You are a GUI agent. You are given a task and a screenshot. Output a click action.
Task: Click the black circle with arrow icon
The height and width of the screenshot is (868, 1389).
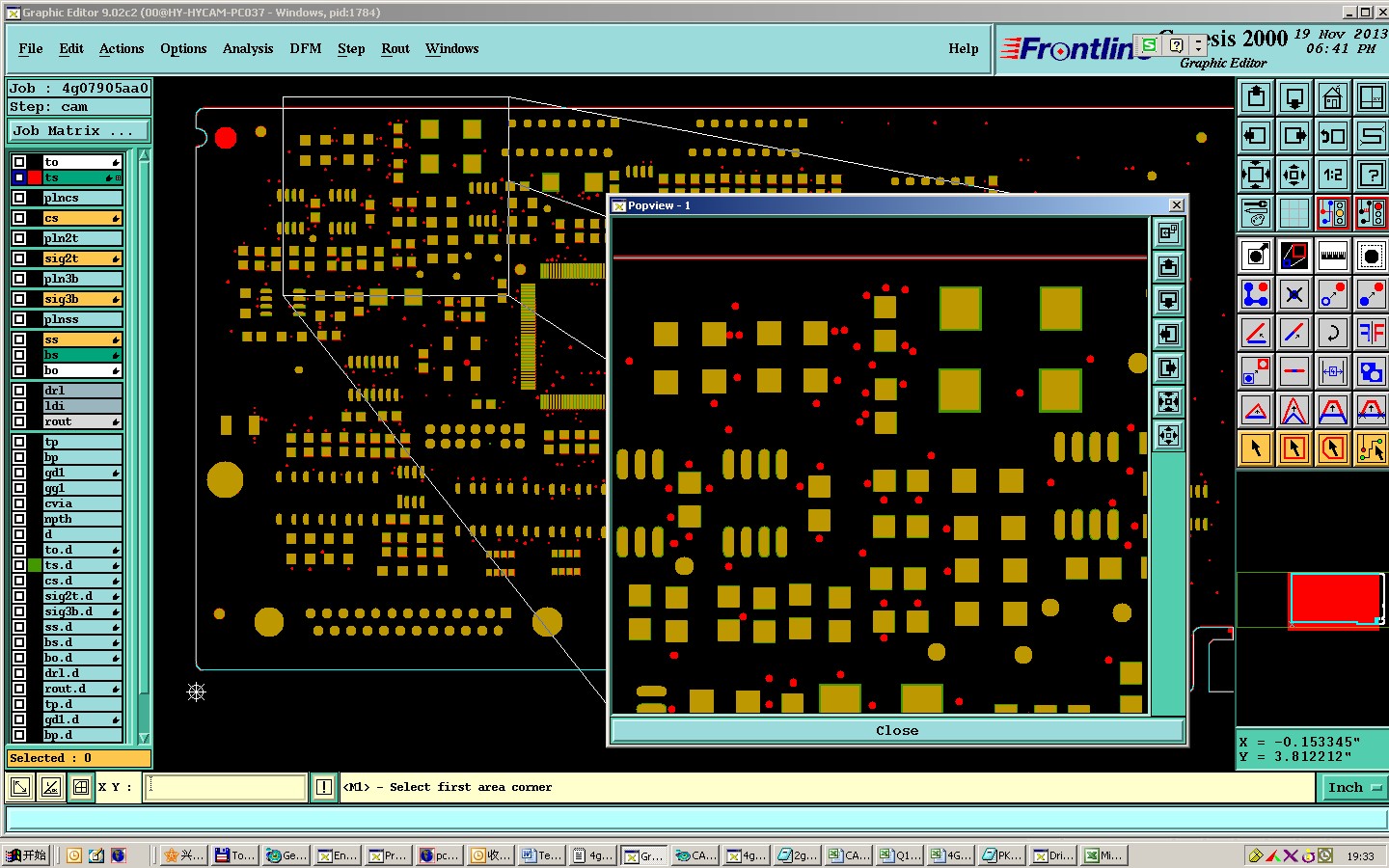pos(1256,256)
